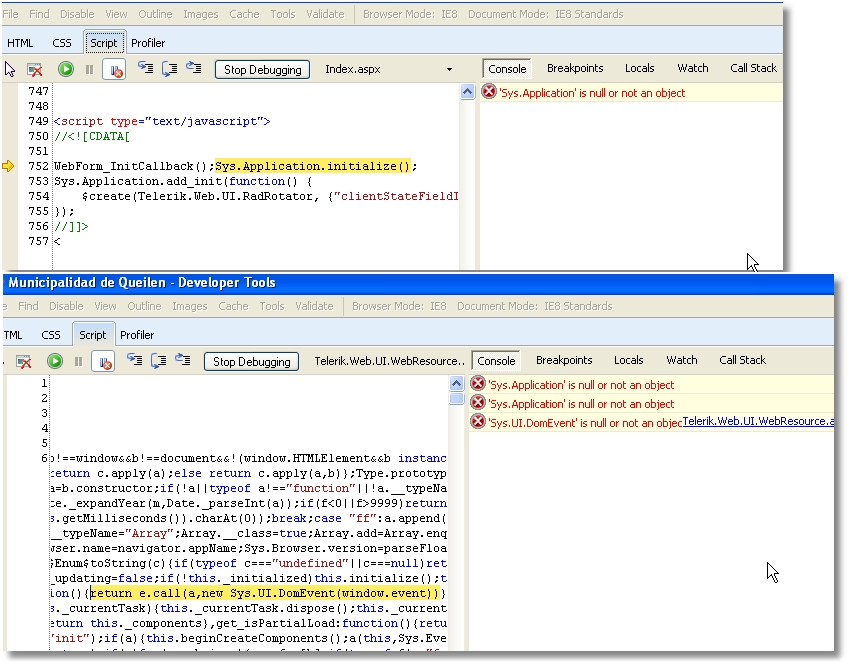Clear browser cache icon in bottom window
Screen dimensions: 848x665
tap(24, 361)
